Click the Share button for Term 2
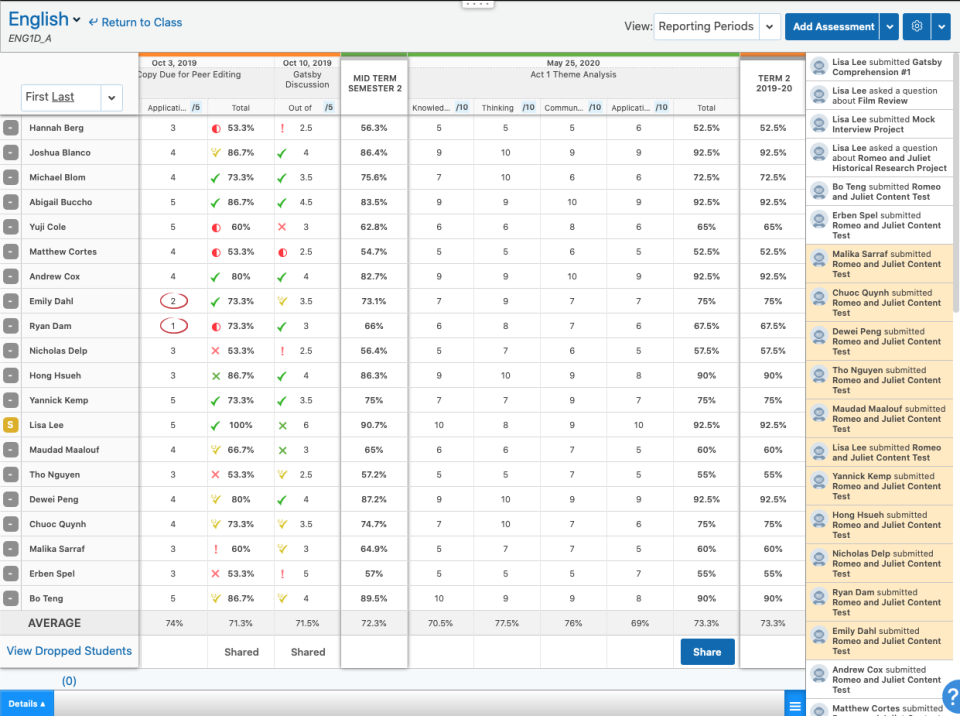960x716 pixels. tap(707, 651)
